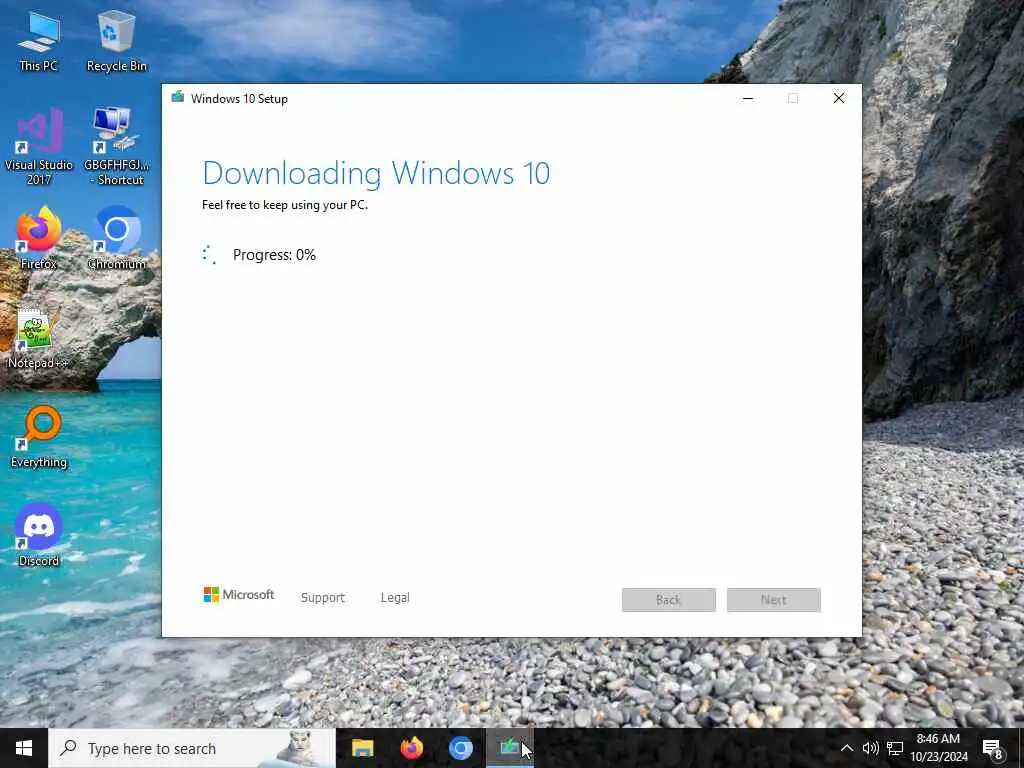Focus the taskbar search box
Viewport: 1024px width, 768px height.
192,748
